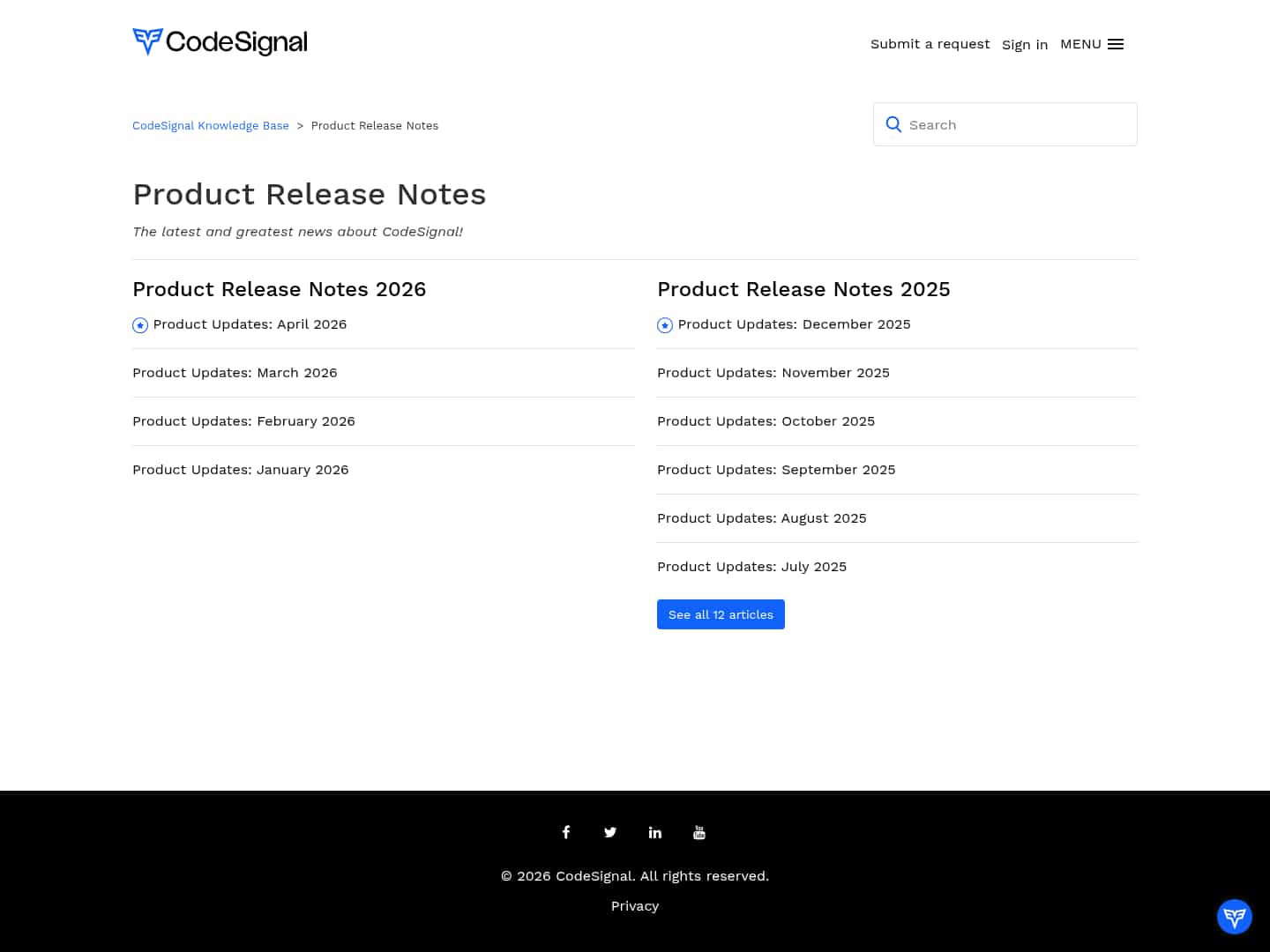Click promoted star icon beside April 2026
This screenshot has width=1270, height=952.
click(x=140, y=325)
